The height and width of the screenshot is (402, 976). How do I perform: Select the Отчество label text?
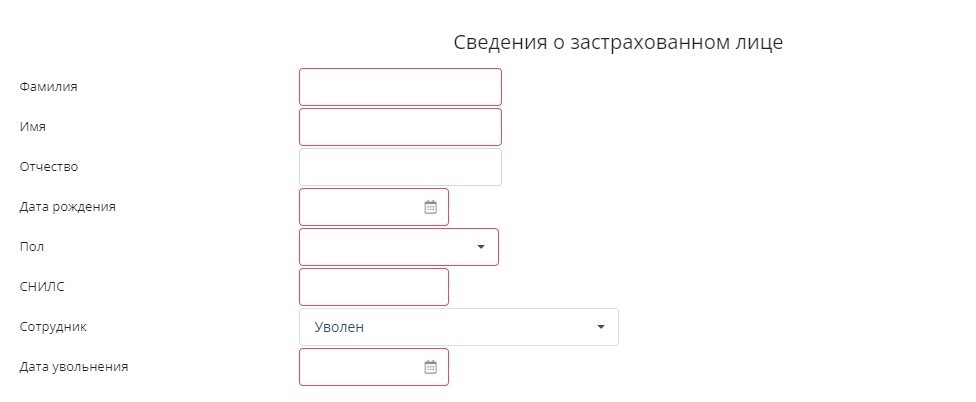click(x=49, y=167)
